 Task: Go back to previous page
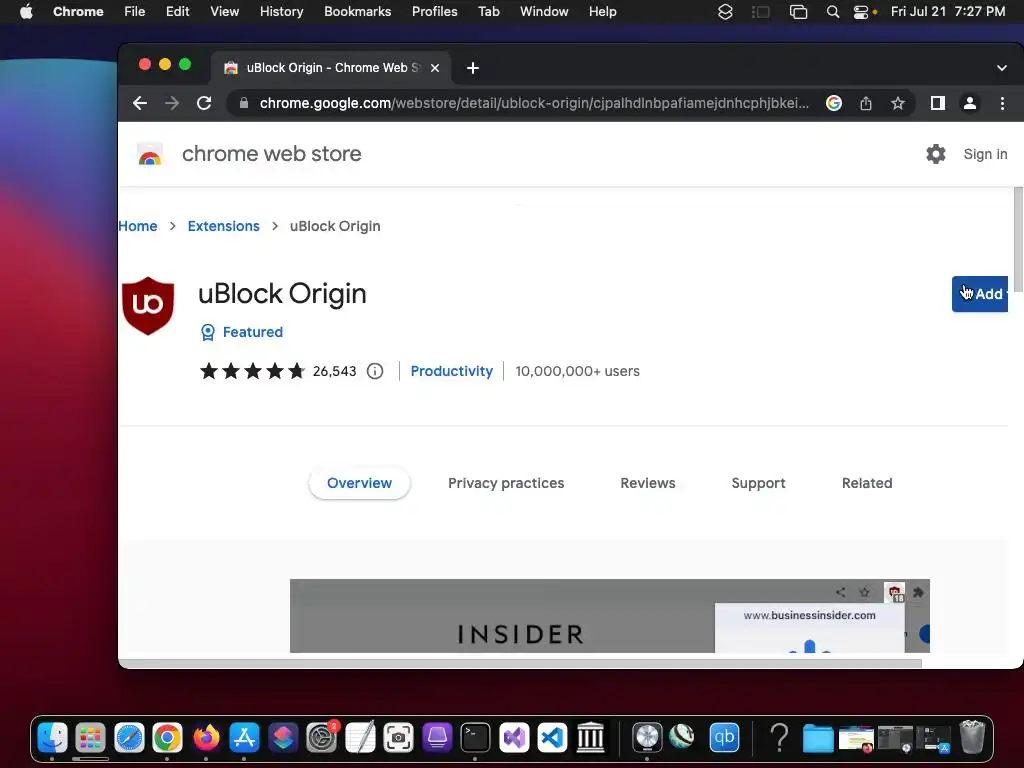click(x=140, y=103)
